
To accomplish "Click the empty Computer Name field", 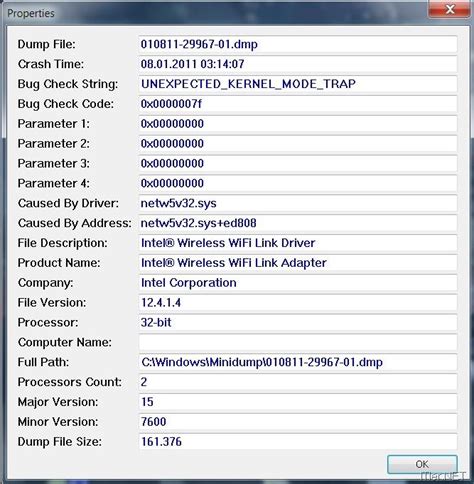I will pos(298,342).
